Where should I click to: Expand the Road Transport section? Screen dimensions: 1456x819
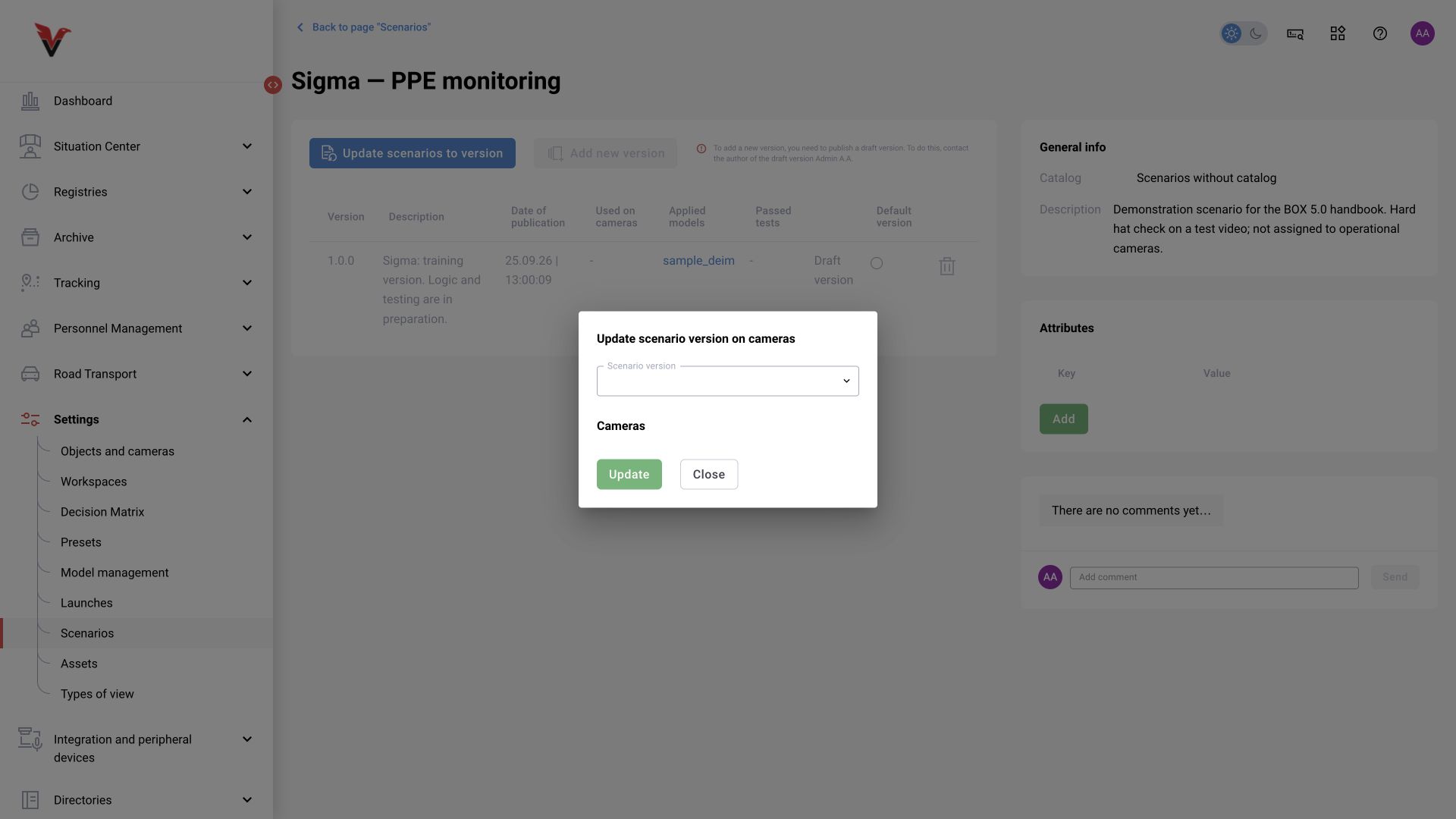click(x=247, y=374)
